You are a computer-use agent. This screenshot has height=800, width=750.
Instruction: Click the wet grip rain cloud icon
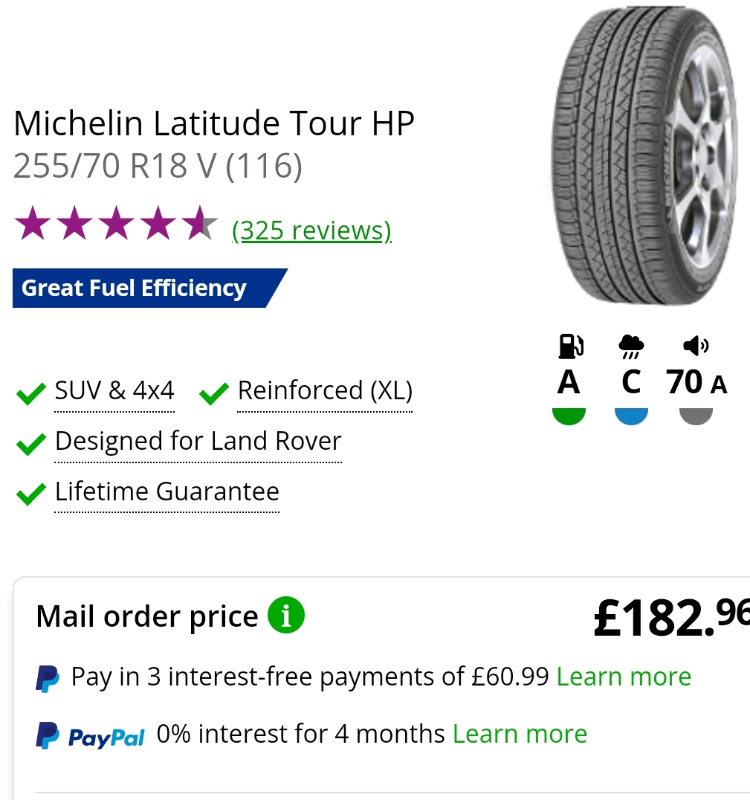(x=631, y=346)
